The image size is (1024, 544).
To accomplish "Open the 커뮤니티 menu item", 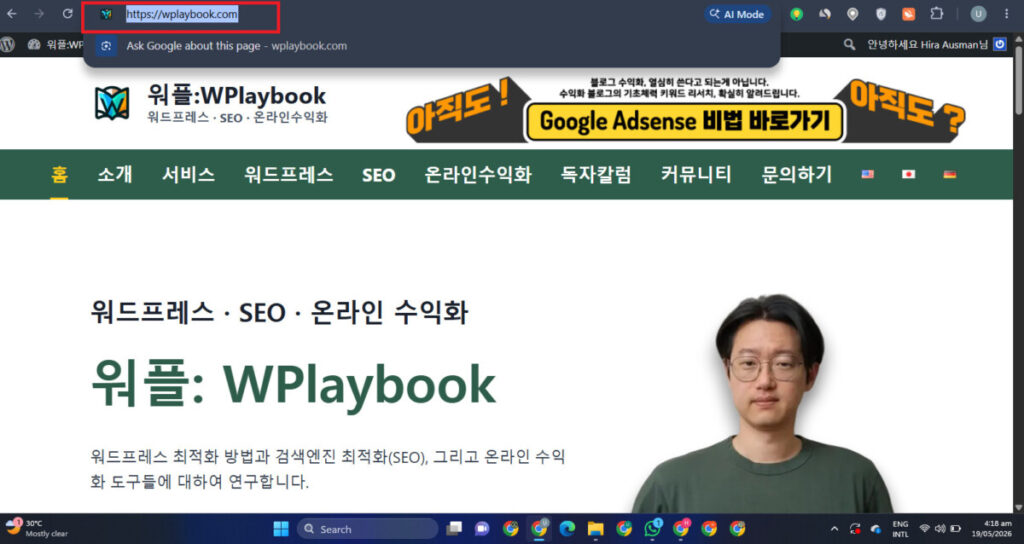I will coord(696,174).
